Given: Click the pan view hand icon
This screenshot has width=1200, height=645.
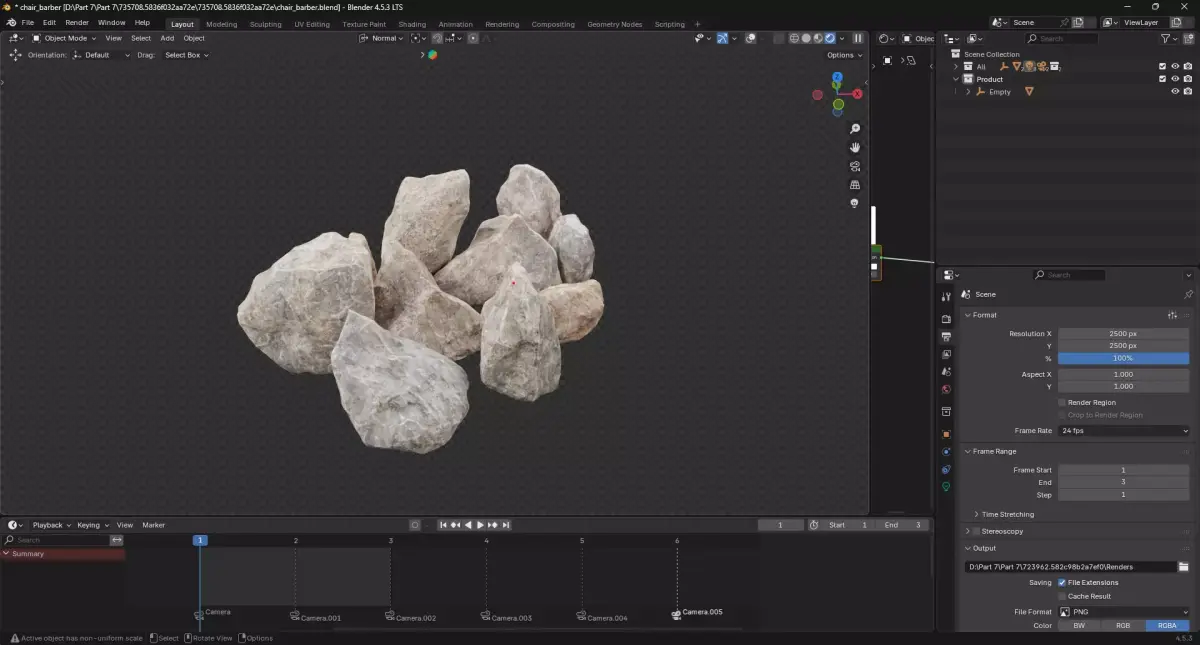Looking at the screenshot, I should (x=855, y=147).
